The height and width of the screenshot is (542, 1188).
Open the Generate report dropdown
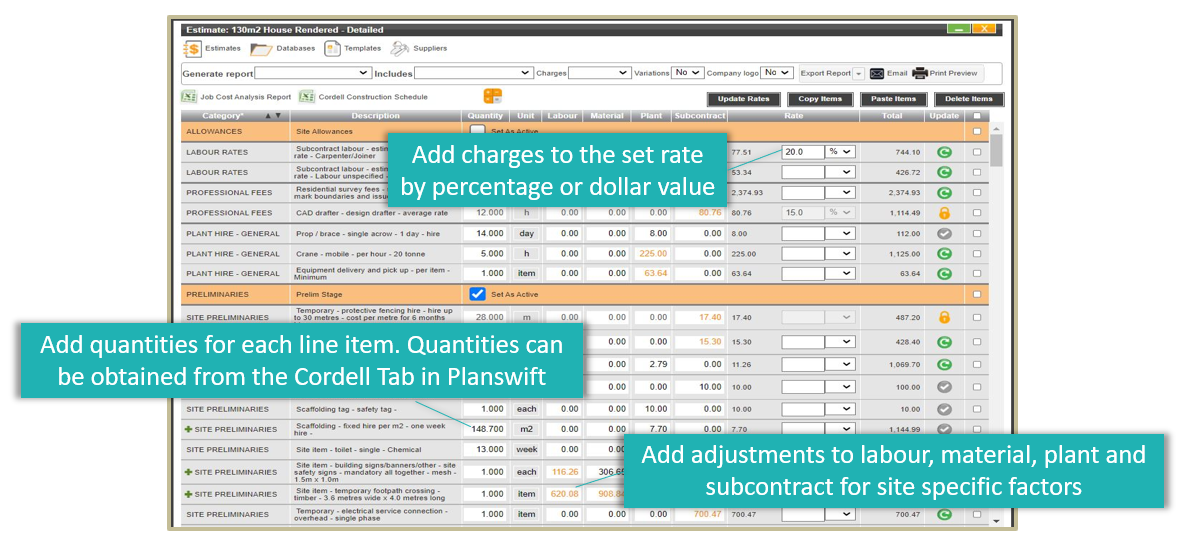(312, 74)
